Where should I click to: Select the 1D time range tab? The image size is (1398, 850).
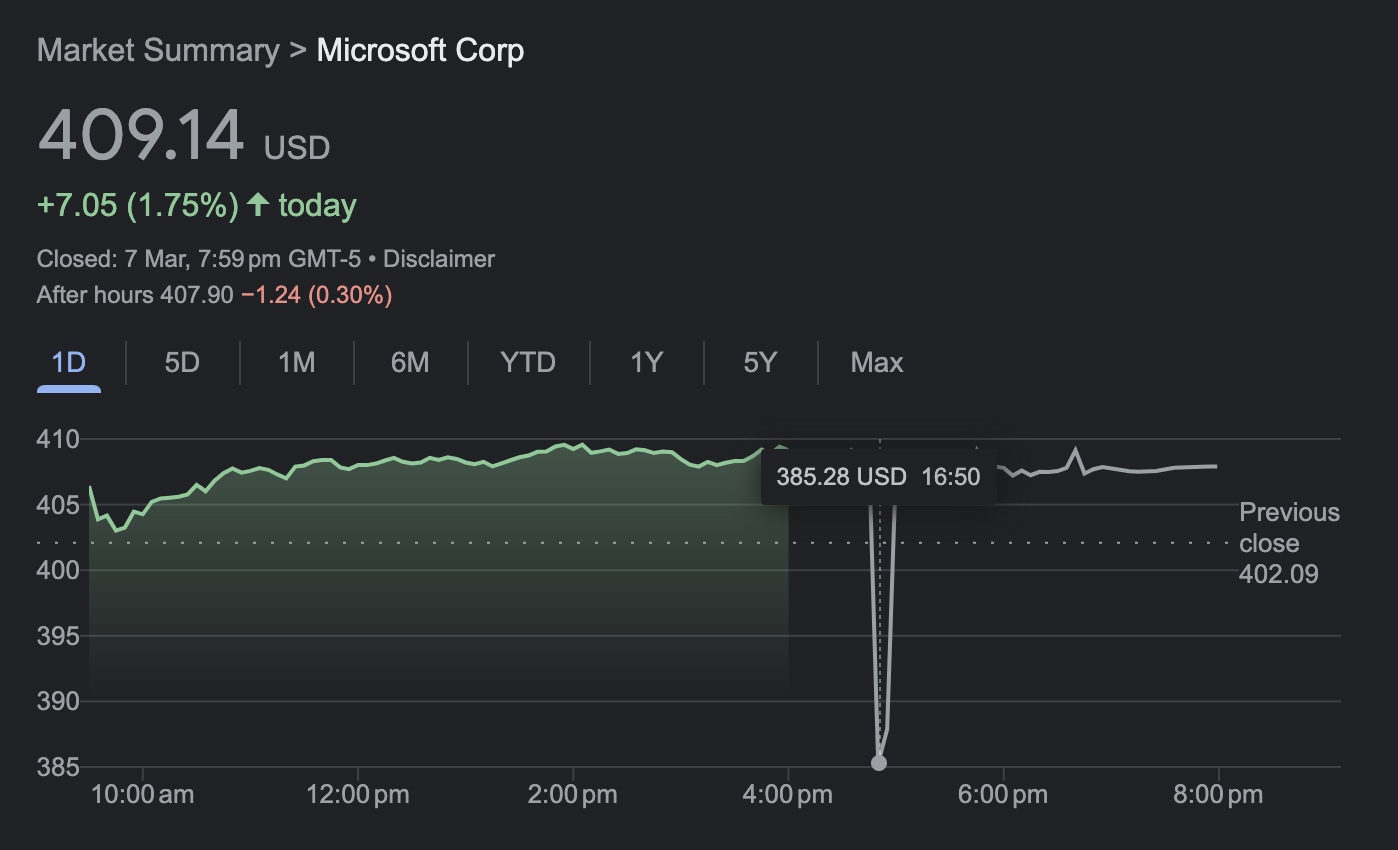click(x=69, y=362)
